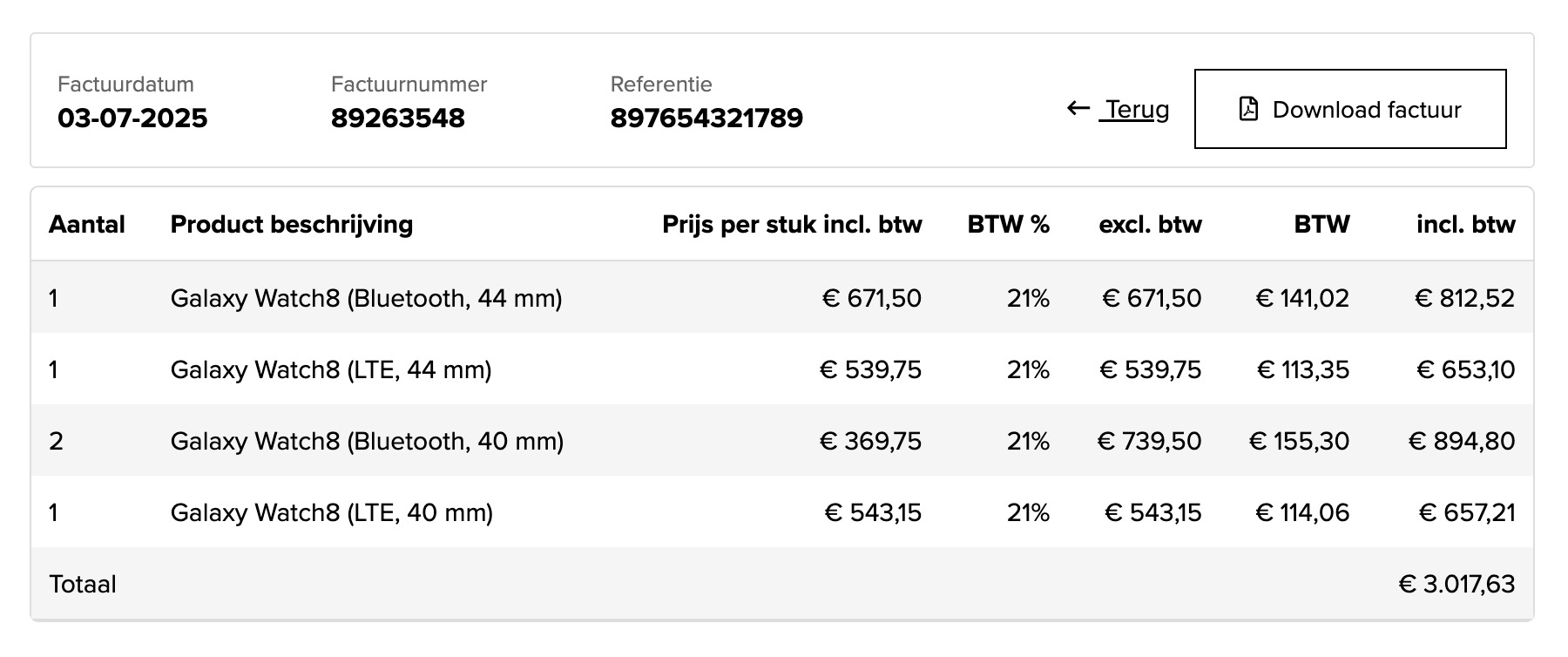The image size is (1568, 657).
Task: Click the invoice number 89263548
Action: (x=397, y=118)
